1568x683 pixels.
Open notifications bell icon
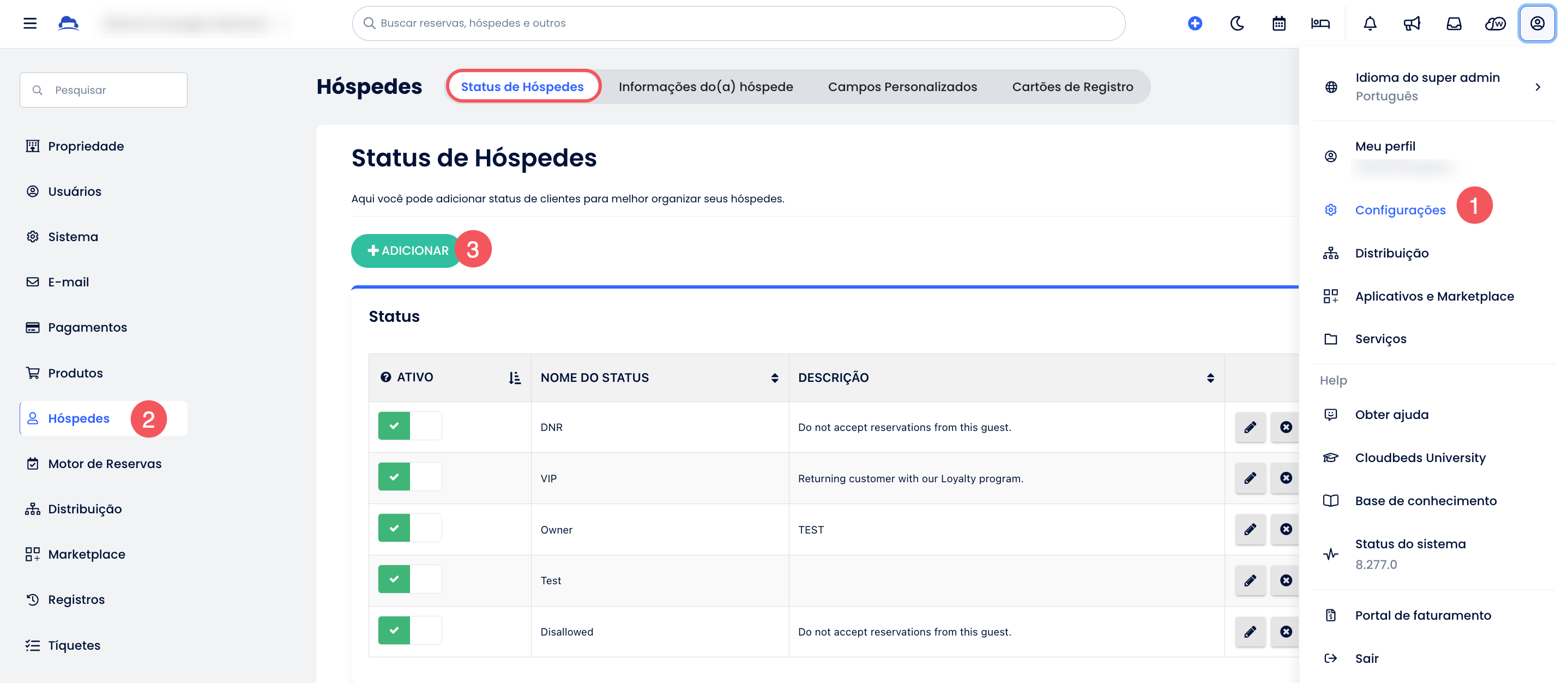[x=1370, y=23]
